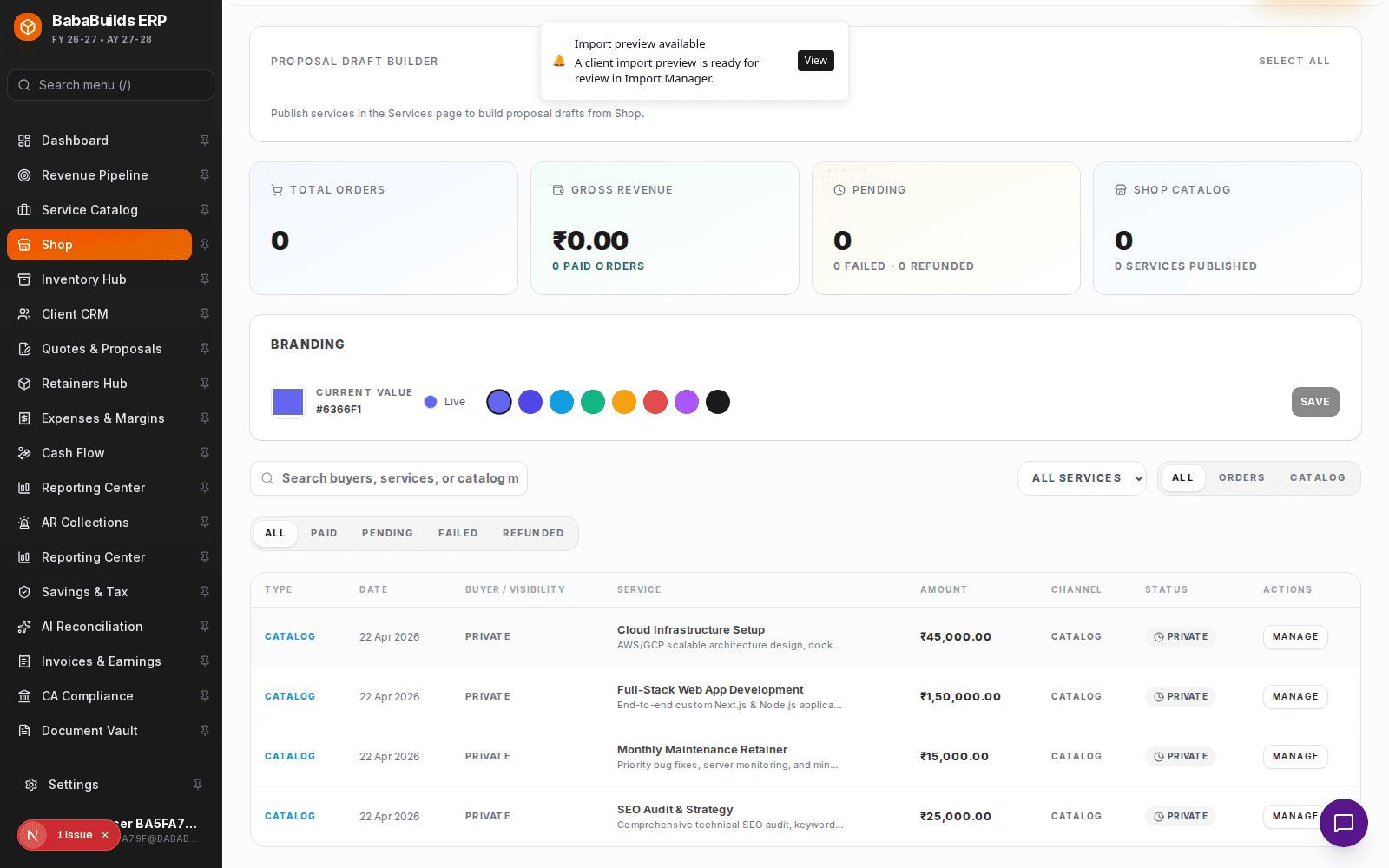Viewport: 1389px width, 868px height.
Task: Save the branding color
Action: (1315, 402)
